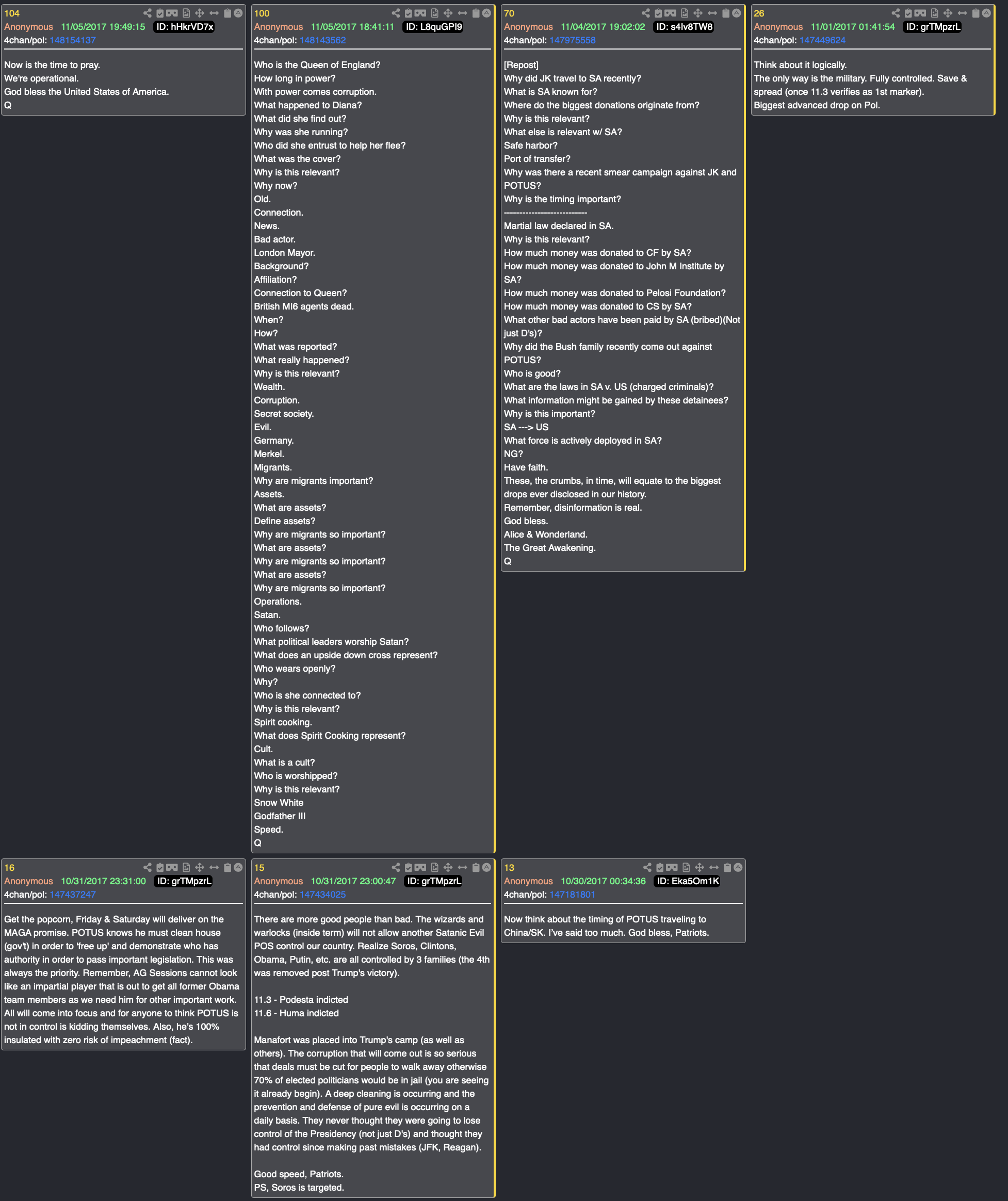Screen dimensions: 1008x1201
Task: Collapse post 70 with the circled up arrow
Action: 737,13
